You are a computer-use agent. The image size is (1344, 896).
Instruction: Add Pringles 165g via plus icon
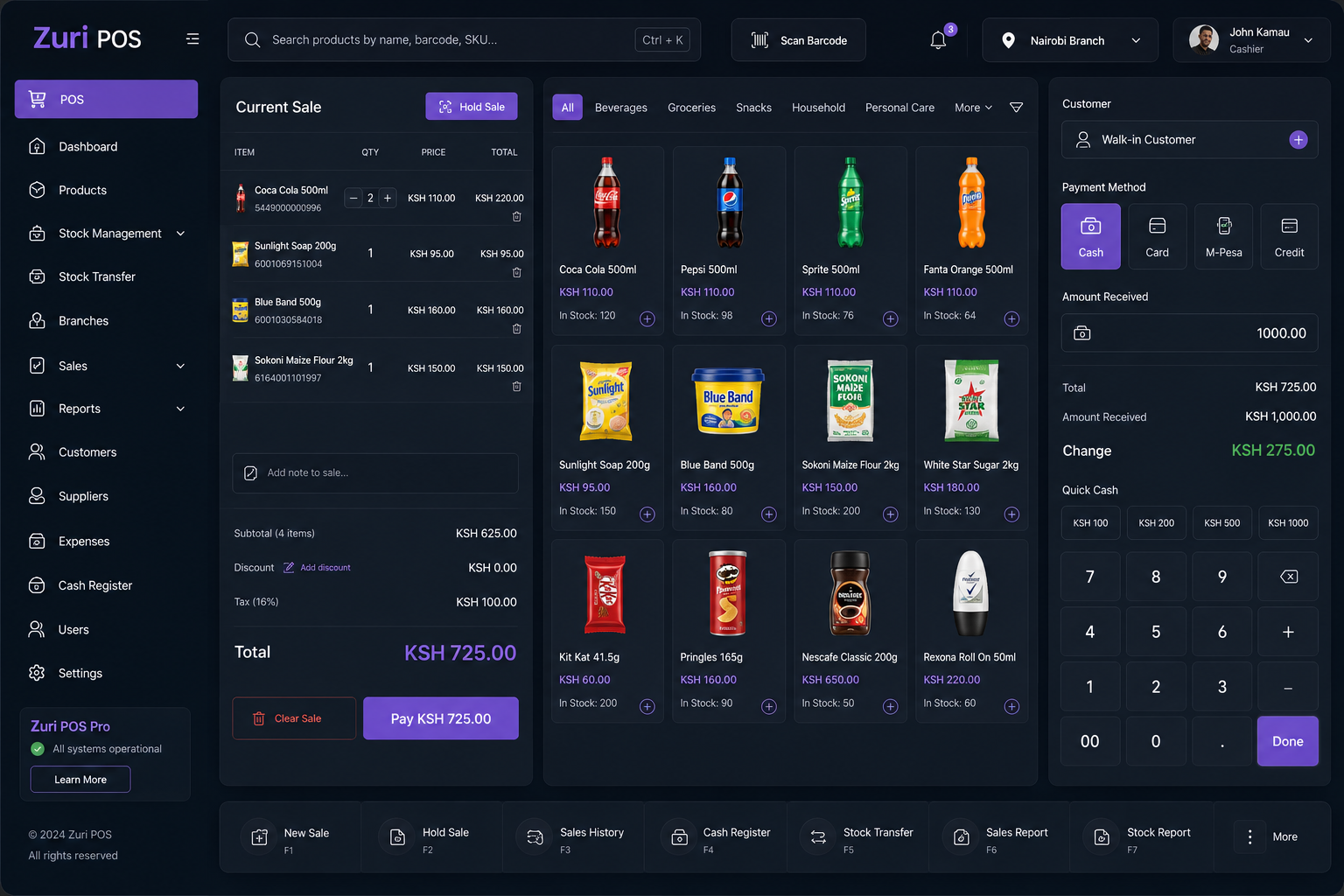click(x=769, y=706)
